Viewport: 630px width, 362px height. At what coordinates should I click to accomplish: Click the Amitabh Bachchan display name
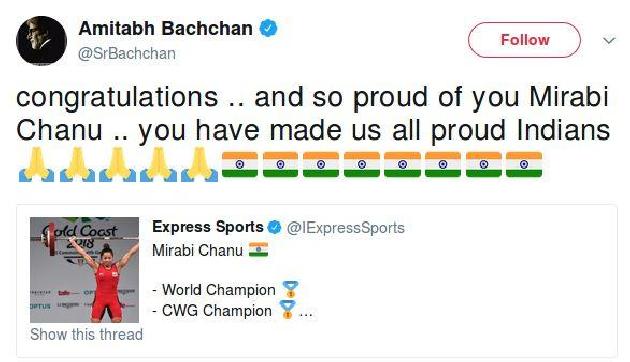pos(166,29)
